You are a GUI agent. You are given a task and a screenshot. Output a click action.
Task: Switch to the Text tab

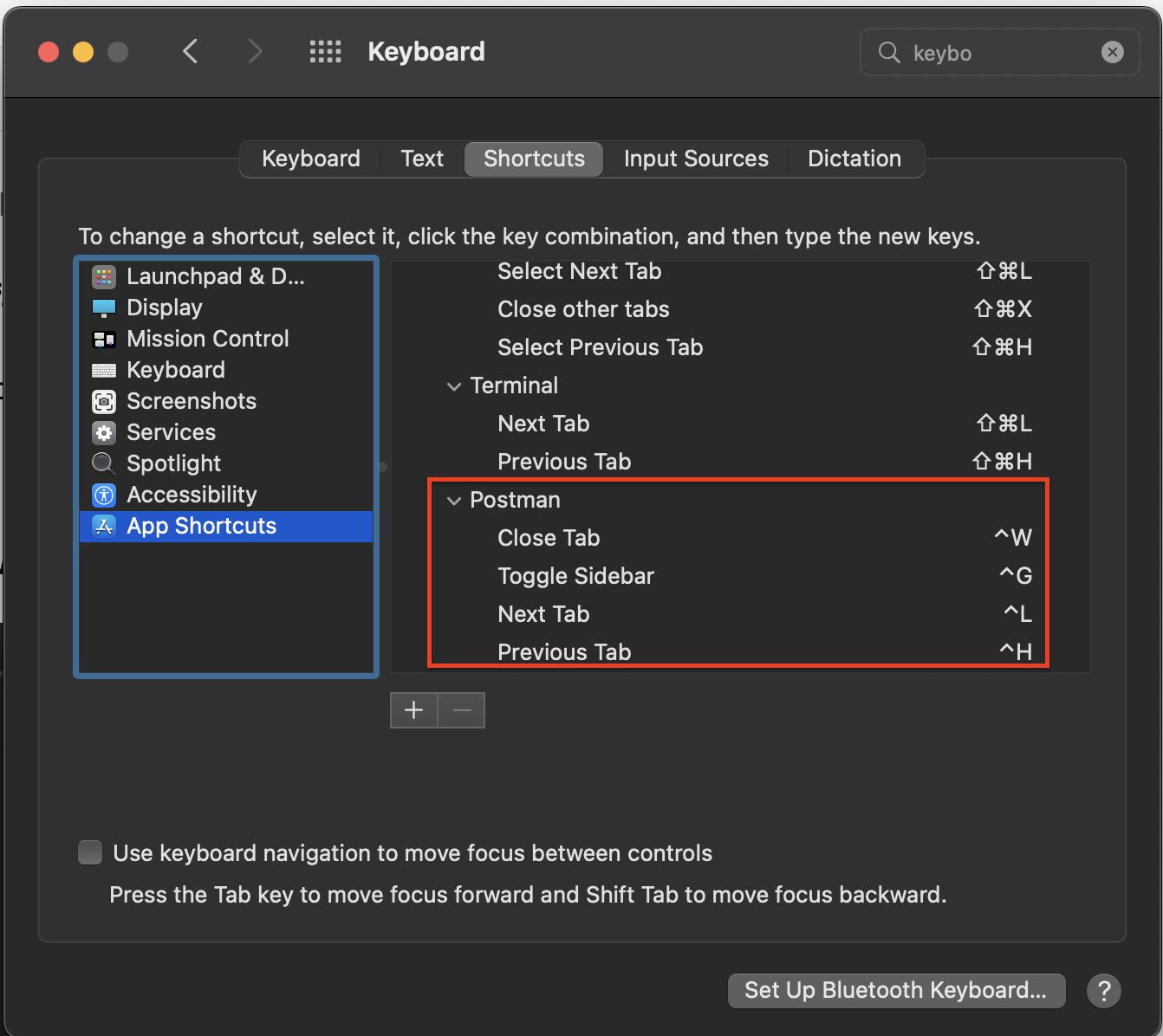point(422,159)
